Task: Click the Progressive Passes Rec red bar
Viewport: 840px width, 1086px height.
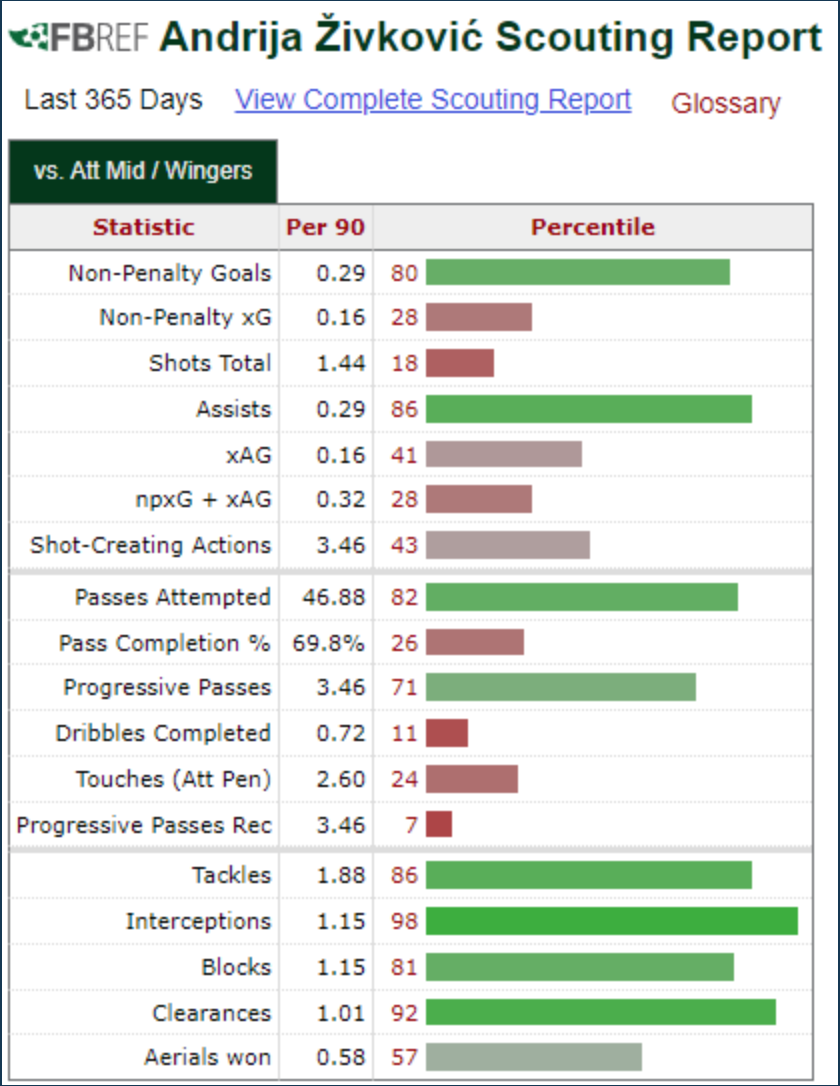Action: [x=439, y=824]
